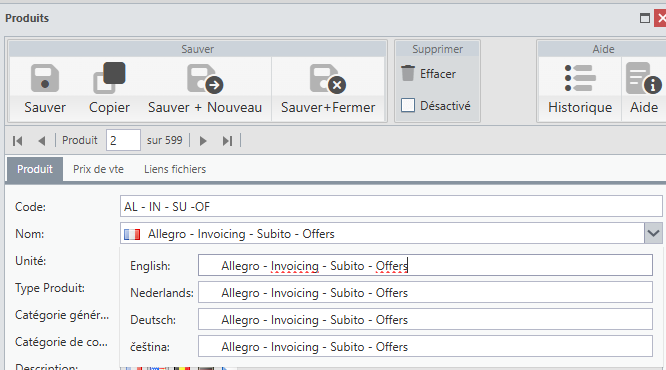Screen dimensions: 666x370
Task: Open the Prix de vte tab
Action: [98, 169]
